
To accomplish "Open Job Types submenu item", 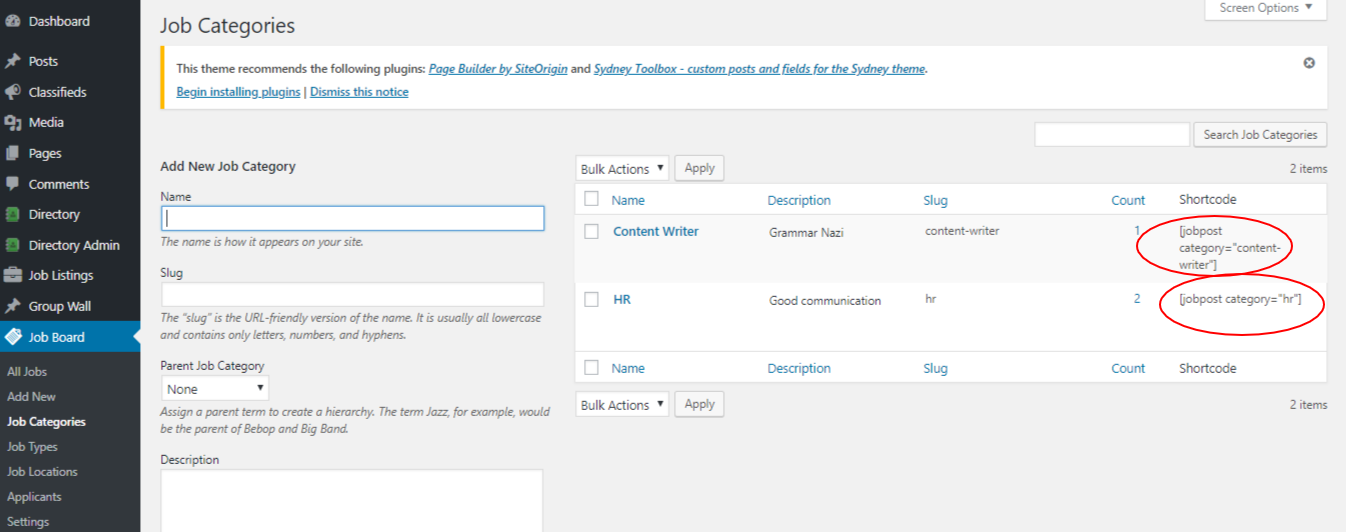I will pos(32,447).
